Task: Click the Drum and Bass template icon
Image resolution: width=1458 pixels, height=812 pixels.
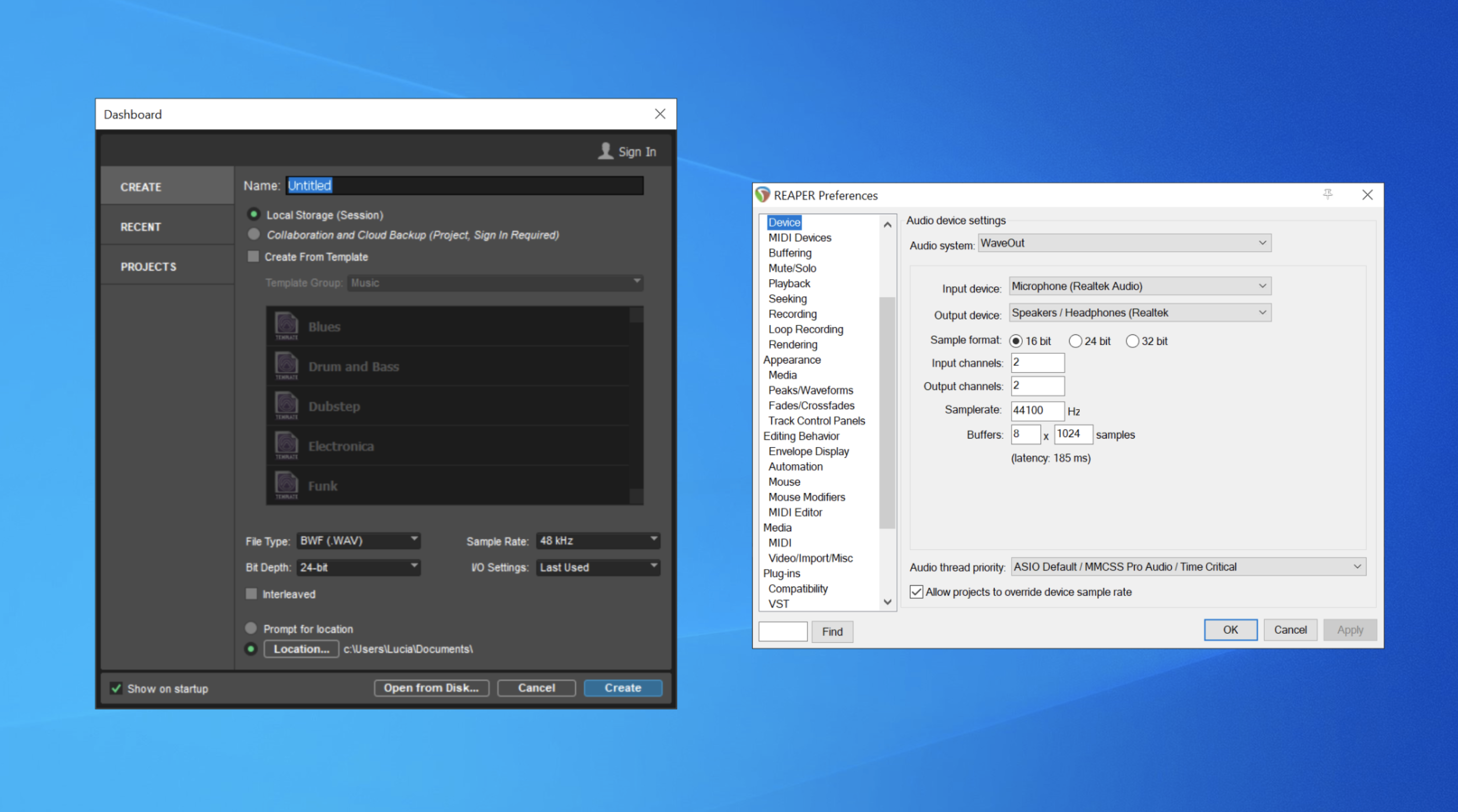Action: pos(286,365)
